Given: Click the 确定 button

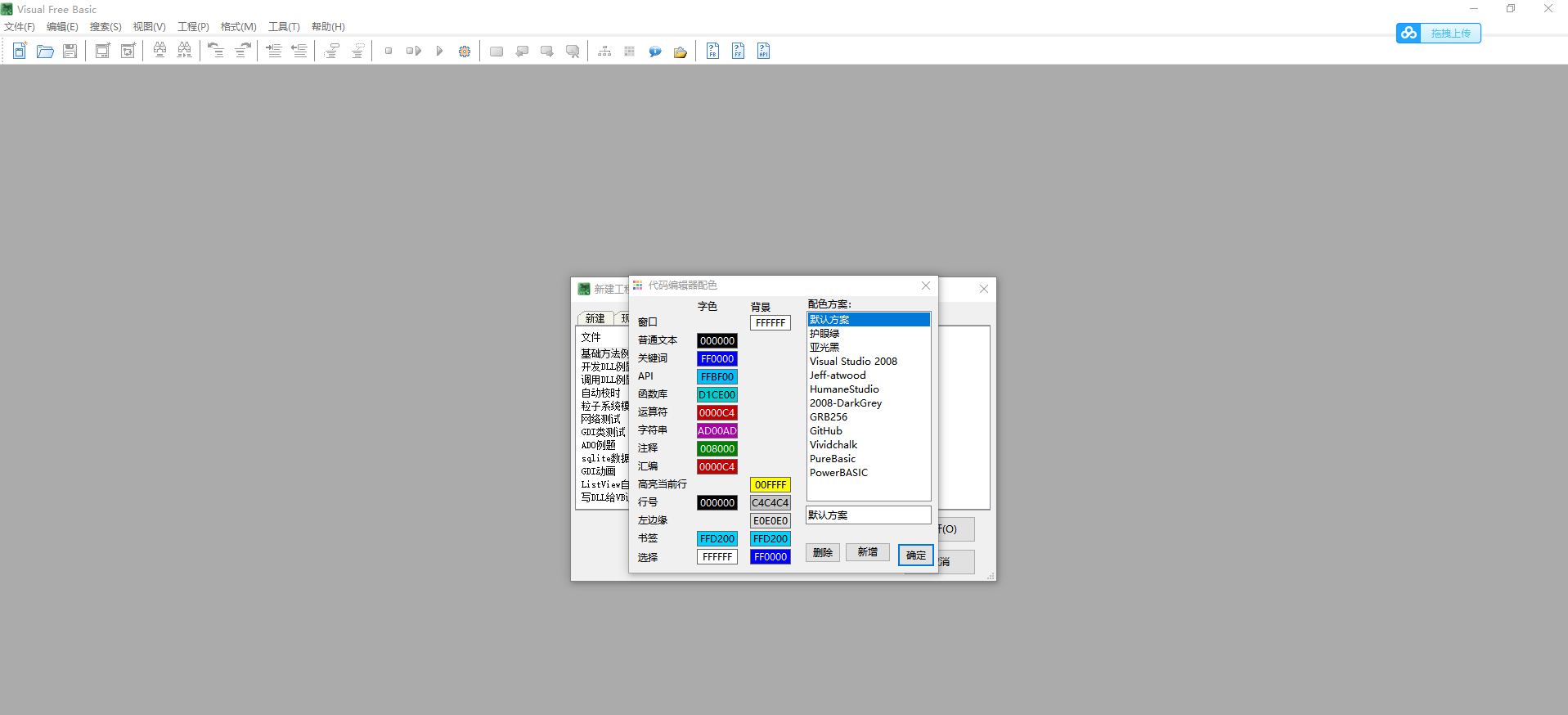Looking at the screenshot, I should coord(916,555).
